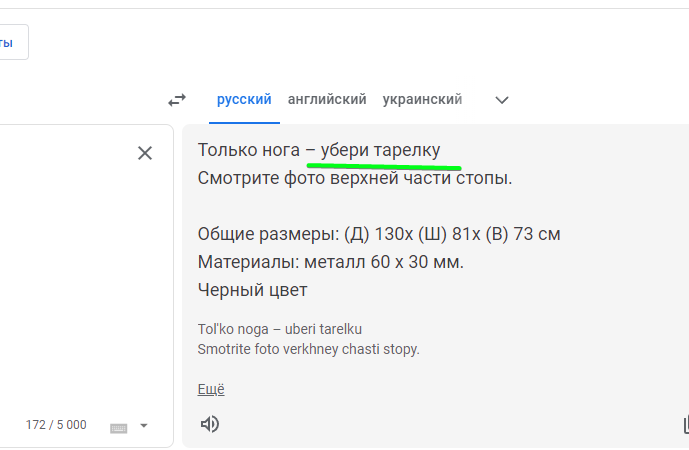Copy translation using the right-edge icon
The width and height of the screenshot is (689, 450).
pyautogui.click(x=685, y=425)
